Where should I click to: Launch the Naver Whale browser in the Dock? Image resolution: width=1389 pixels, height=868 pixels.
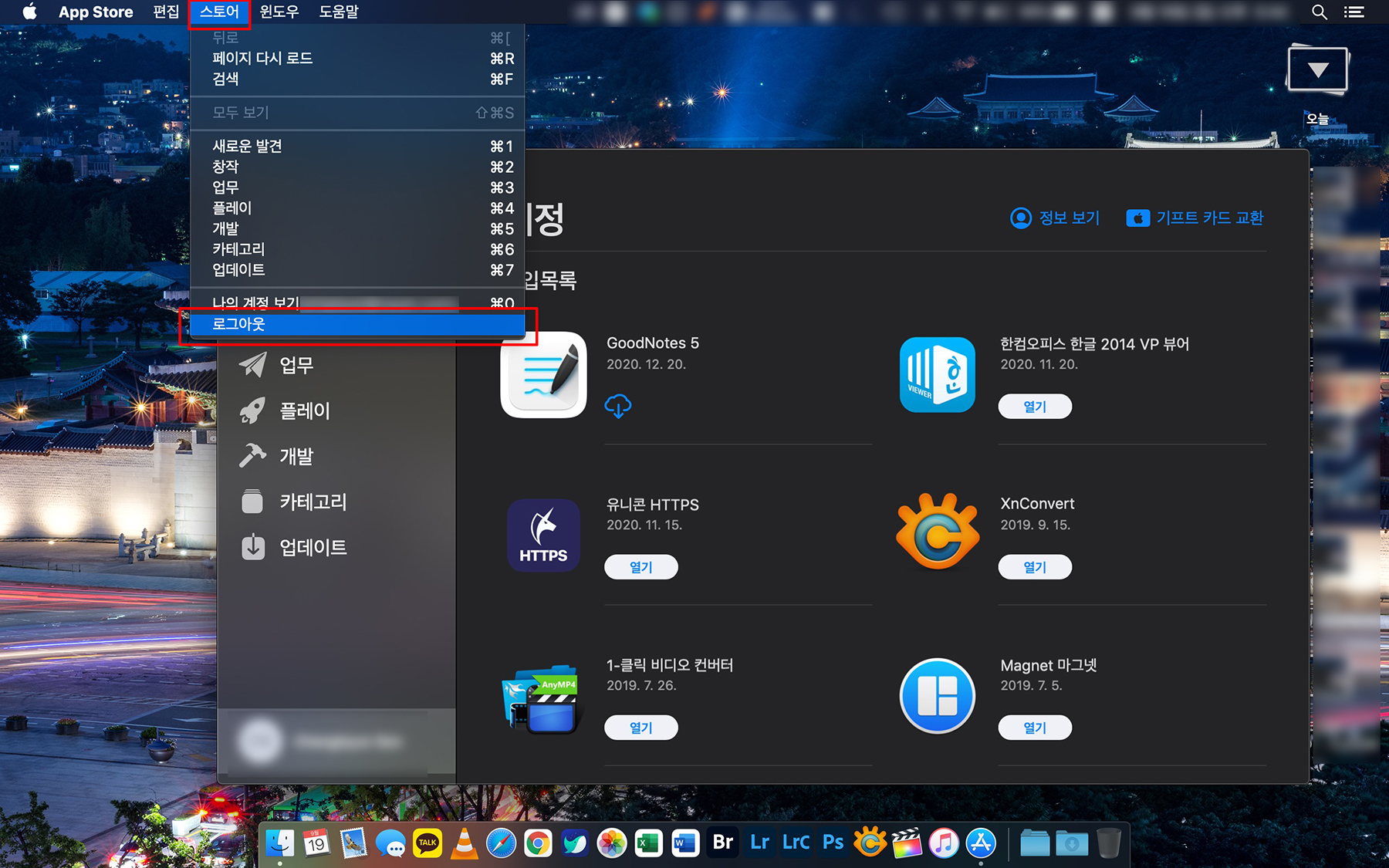point(575,843)
